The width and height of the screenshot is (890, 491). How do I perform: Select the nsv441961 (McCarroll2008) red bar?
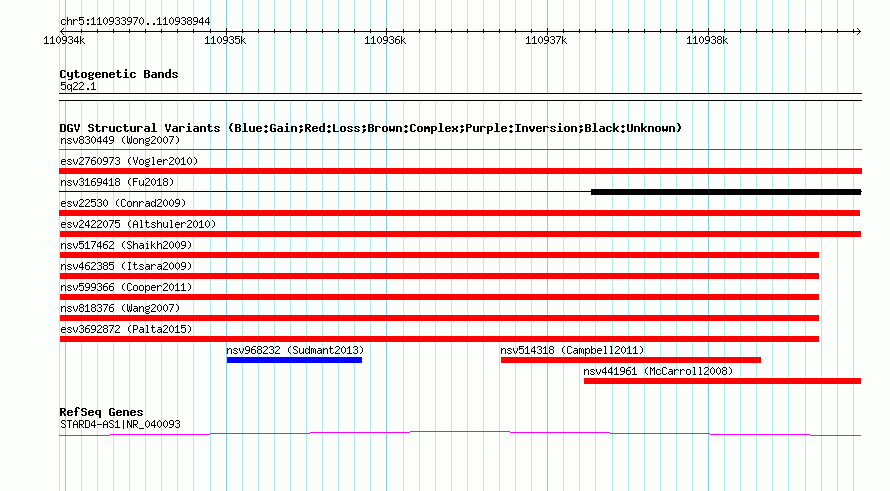723,381
